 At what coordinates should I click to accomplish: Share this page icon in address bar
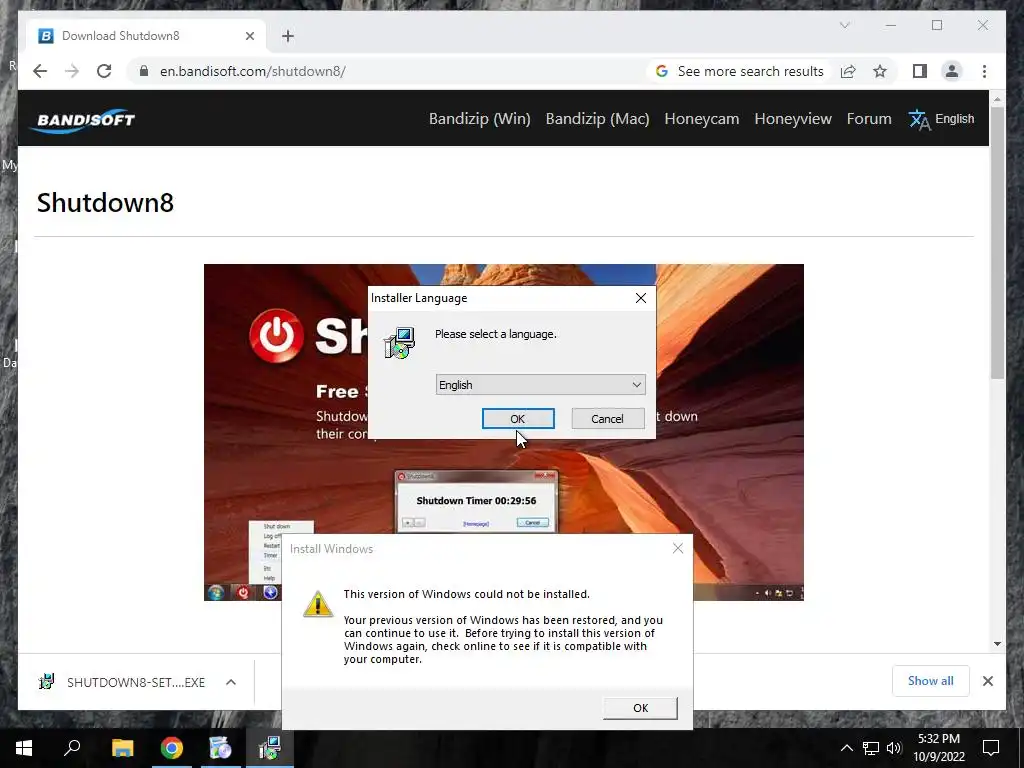[x=848, y=71]
